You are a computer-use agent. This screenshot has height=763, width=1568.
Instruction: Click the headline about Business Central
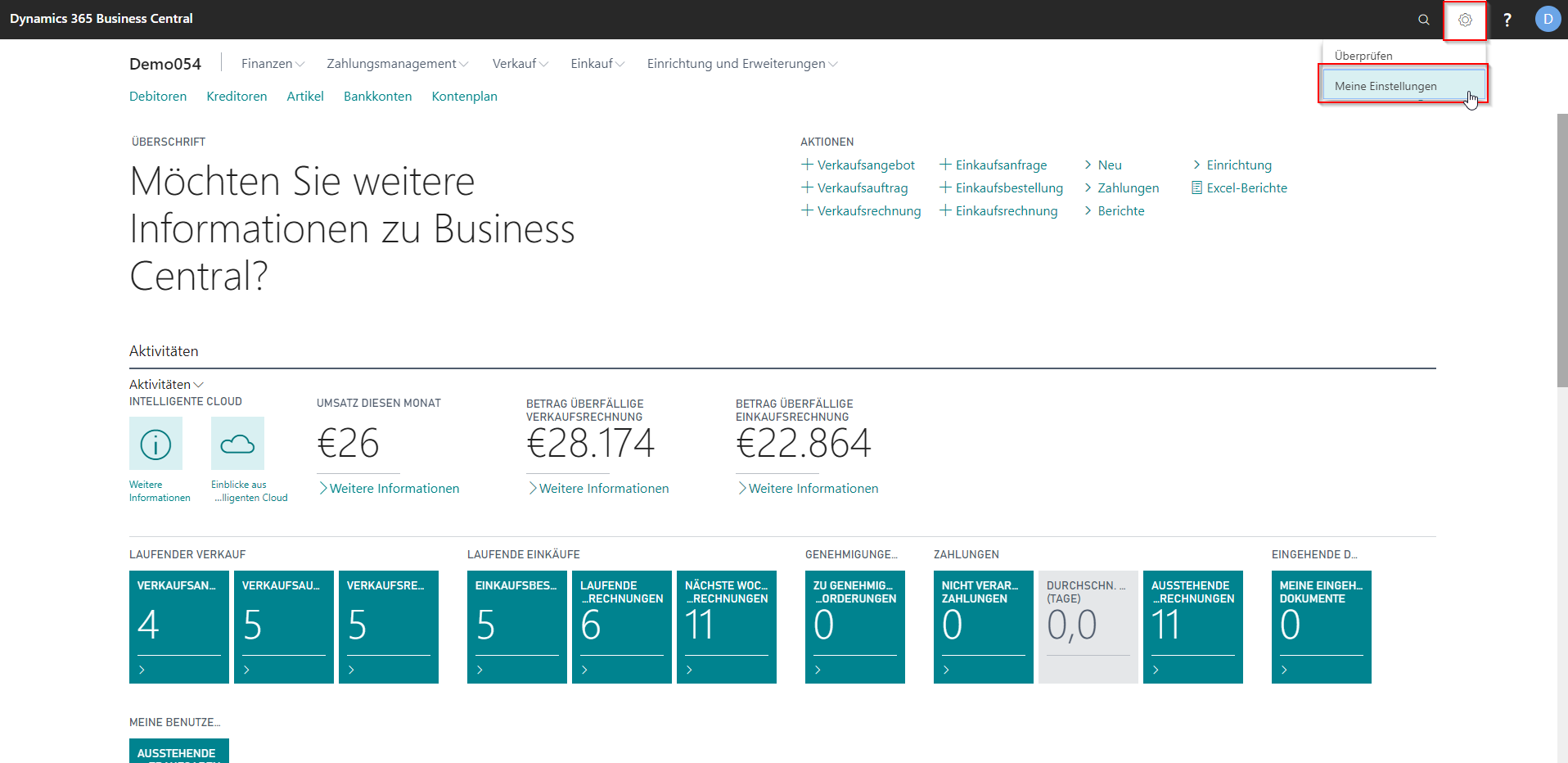click(x=352, y=228)
